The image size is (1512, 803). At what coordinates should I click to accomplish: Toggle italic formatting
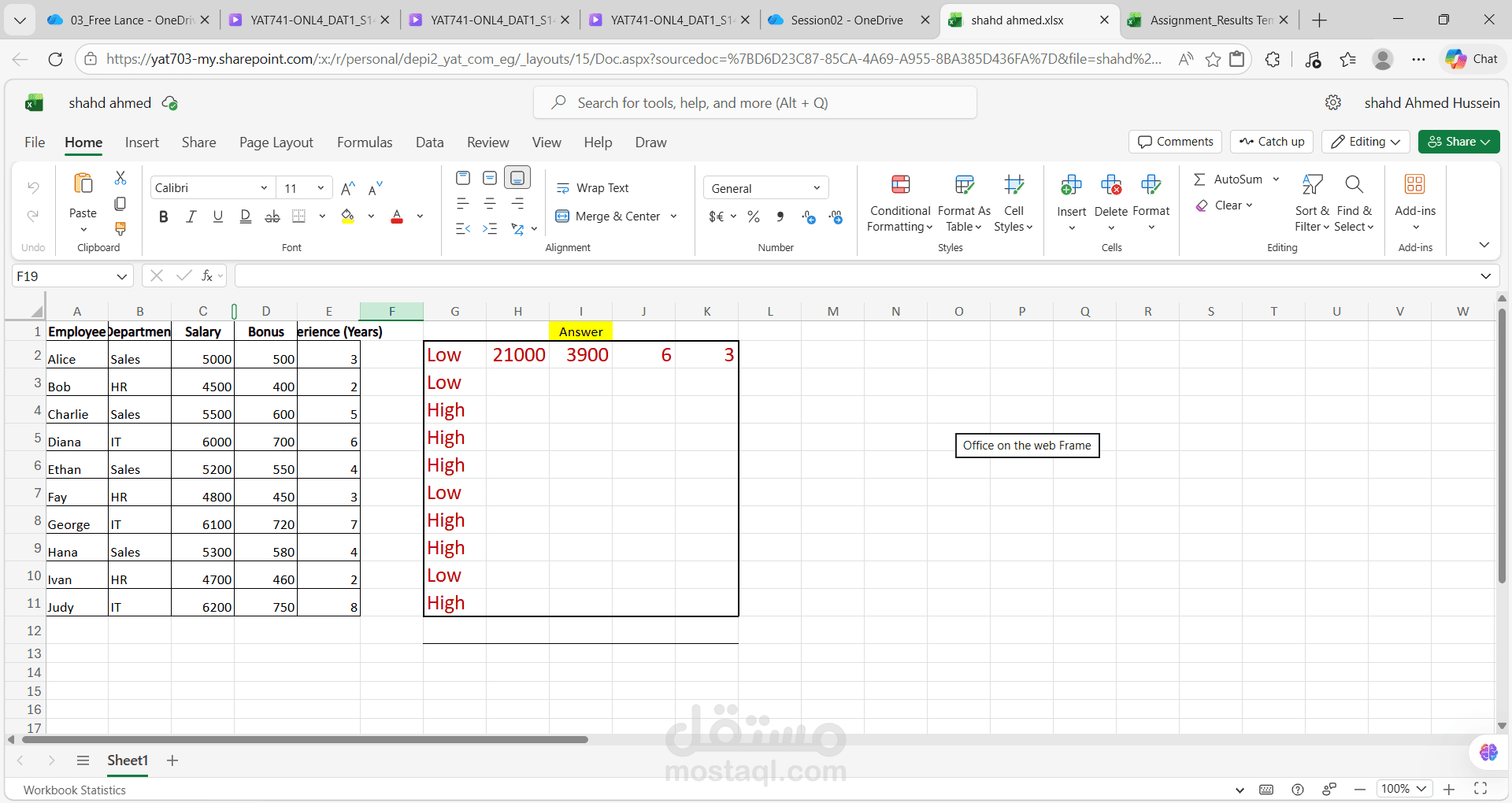tap(191, 216)
